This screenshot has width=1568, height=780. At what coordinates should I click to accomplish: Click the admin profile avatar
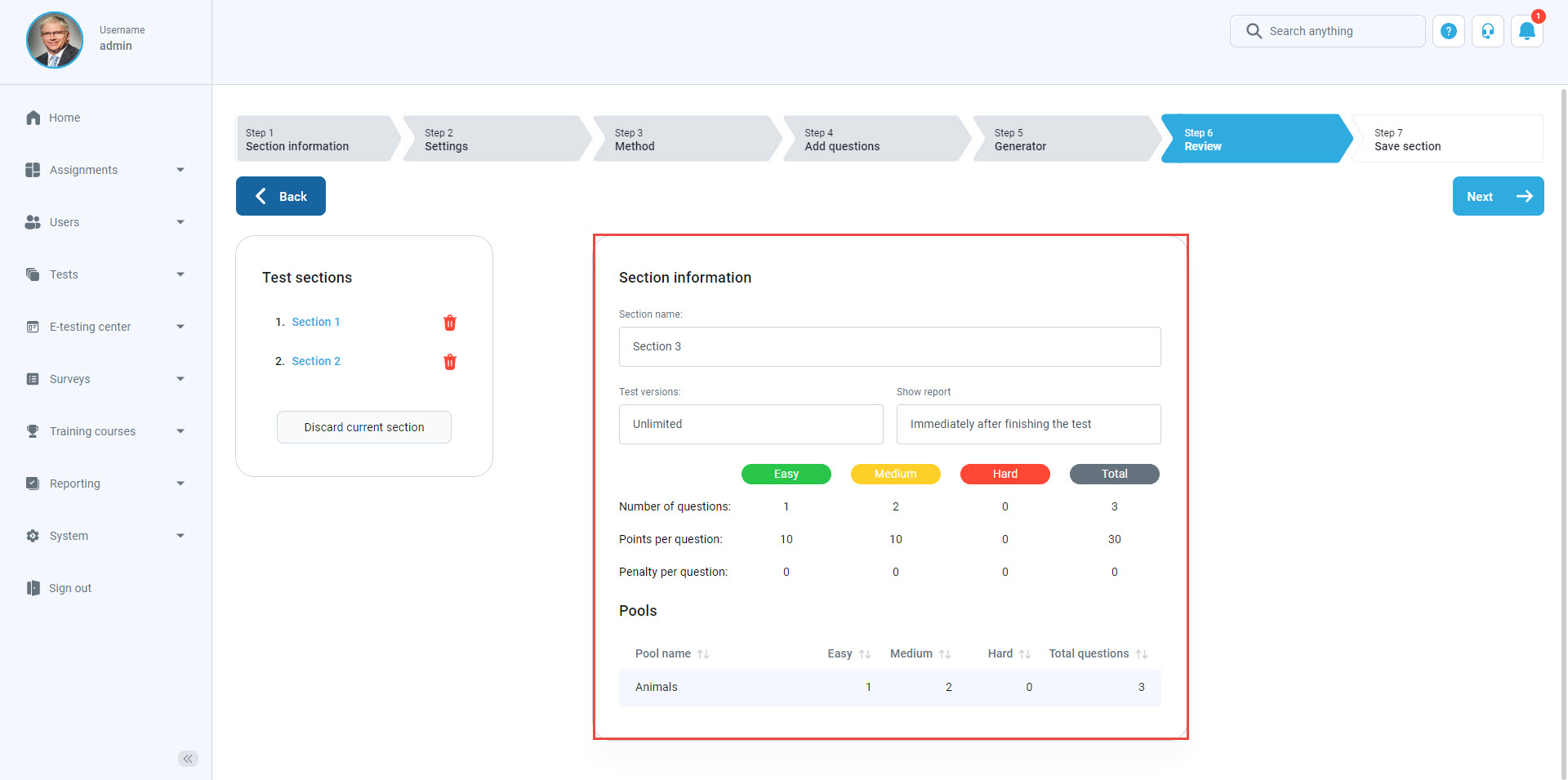[x=55, y=40]
